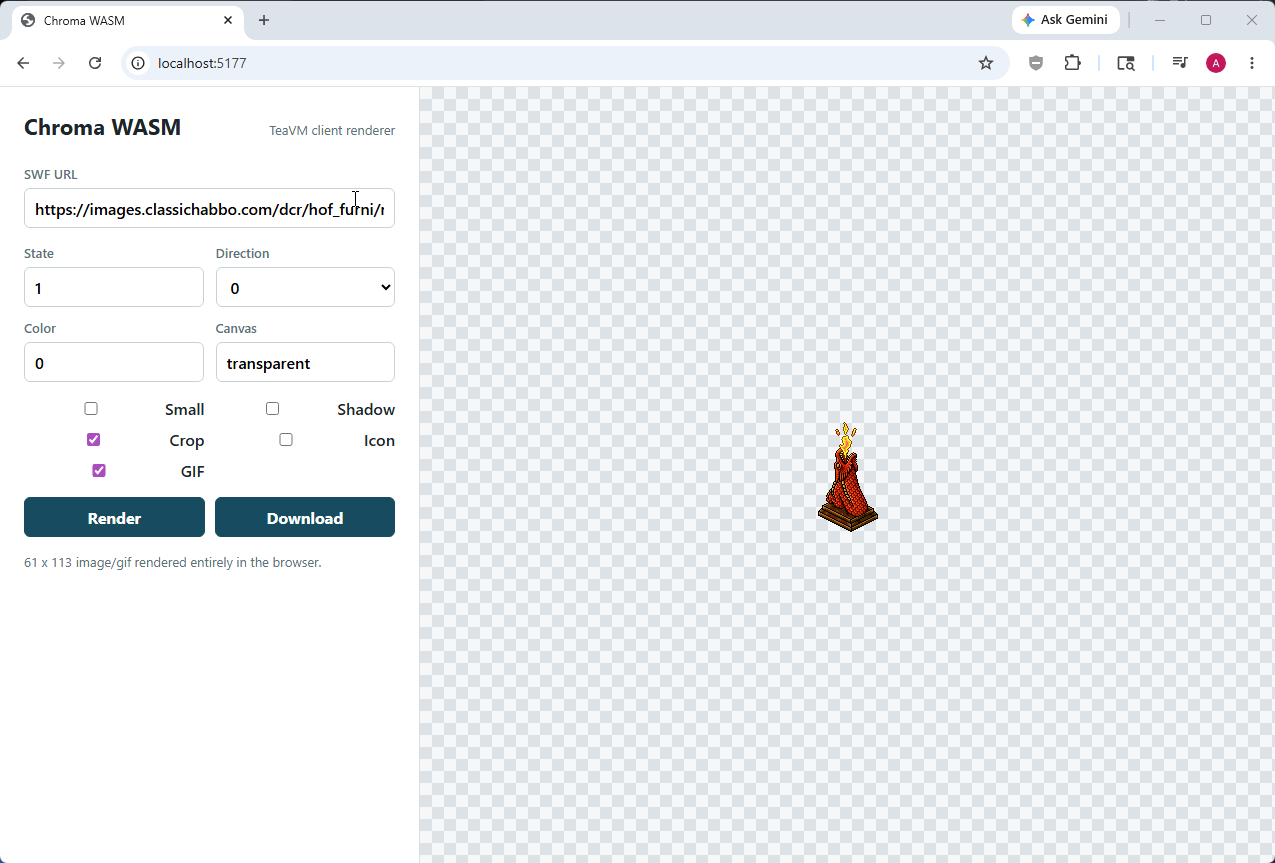Maximize the browser window
The image size is (1275, 863).
[x=1206, y=20]
